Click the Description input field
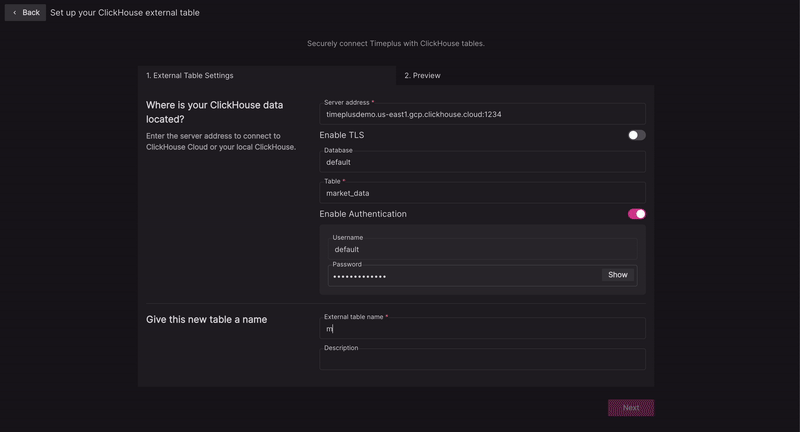This screenshot has height=432, width=800. pos(482,360)
